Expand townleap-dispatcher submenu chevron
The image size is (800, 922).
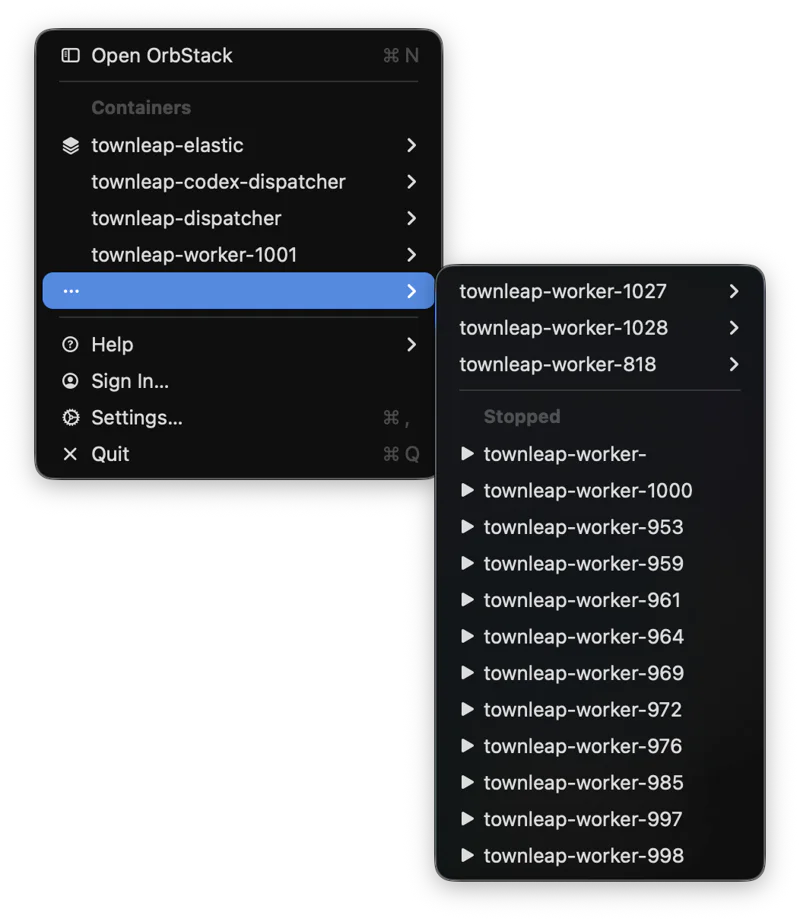click(411, 218)
